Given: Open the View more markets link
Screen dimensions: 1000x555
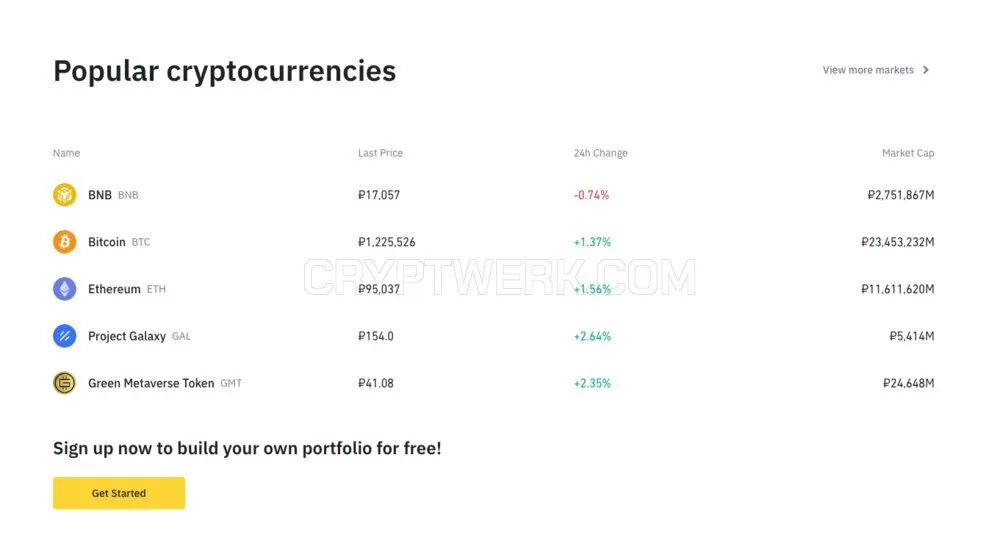Looking at the screenshot, I should pos(868,70).
